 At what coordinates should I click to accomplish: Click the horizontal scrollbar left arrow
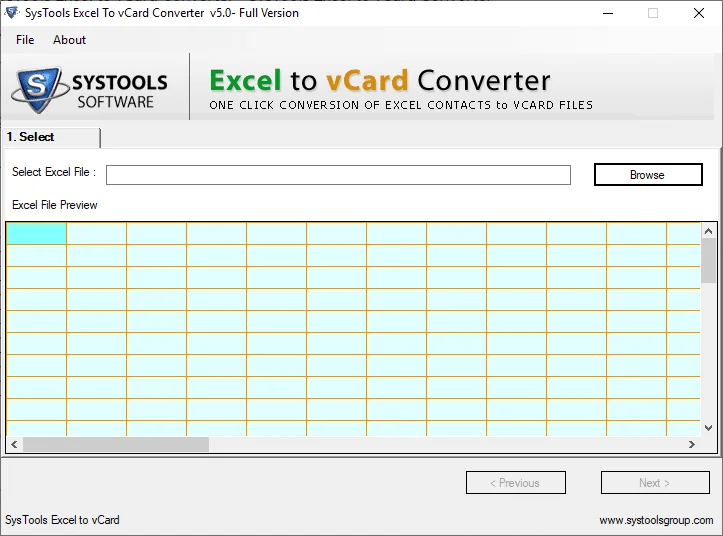pos(14,444)
